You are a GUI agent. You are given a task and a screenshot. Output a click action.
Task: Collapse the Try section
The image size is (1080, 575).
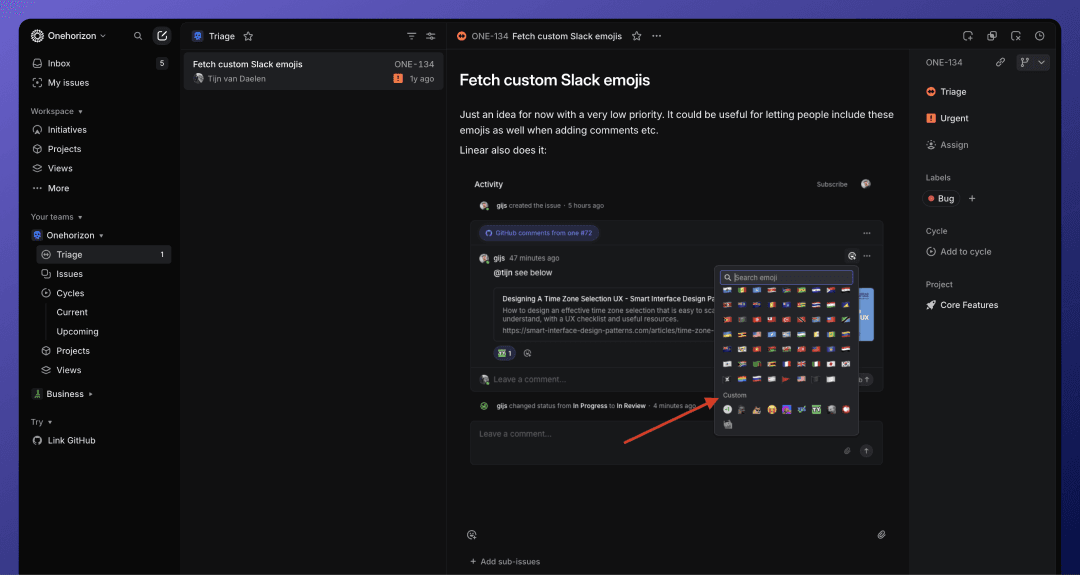pos(41,422)
